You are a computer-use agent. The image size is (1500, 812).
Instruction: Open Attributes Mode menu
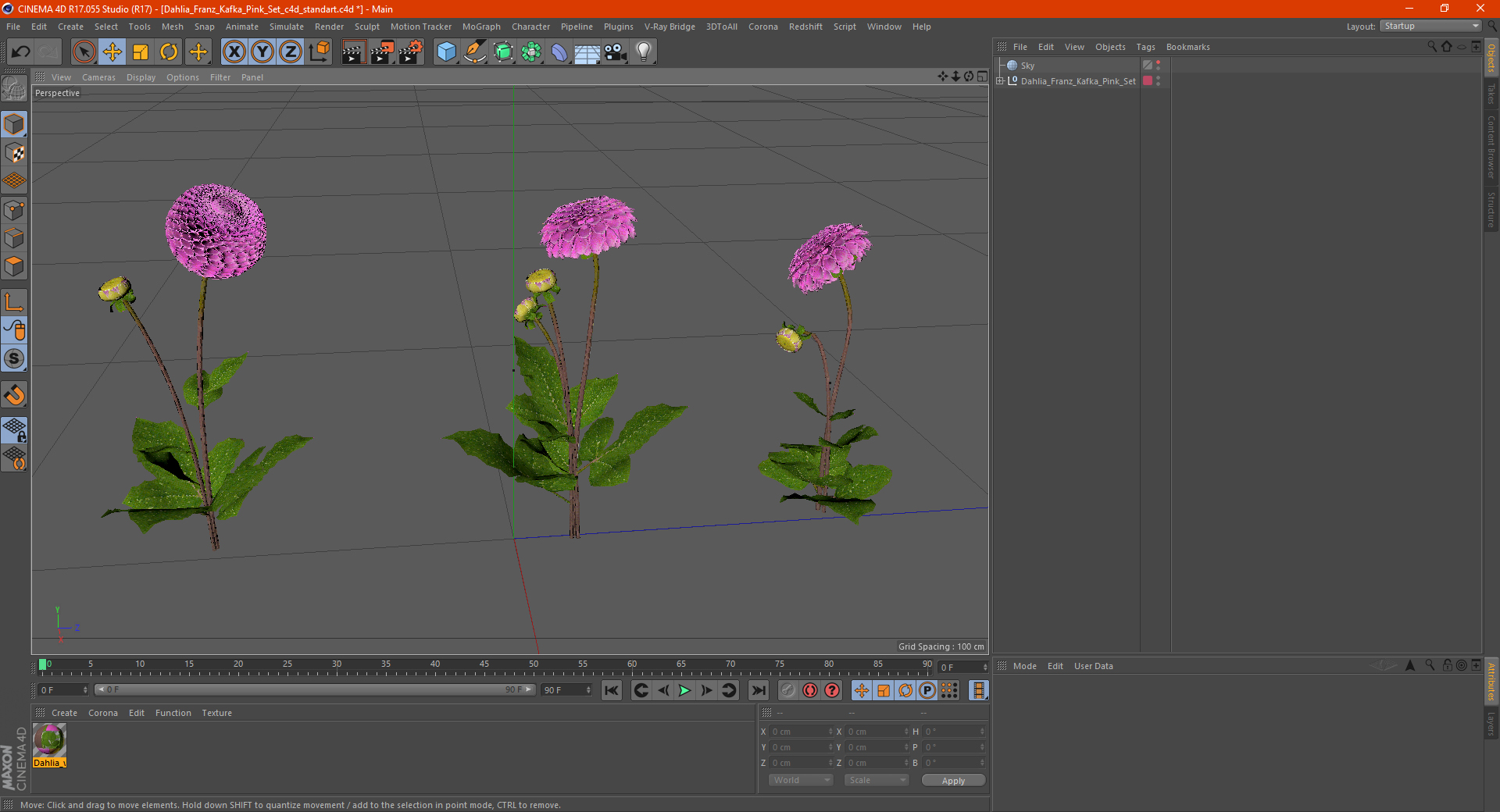[x=1024, y=666]
